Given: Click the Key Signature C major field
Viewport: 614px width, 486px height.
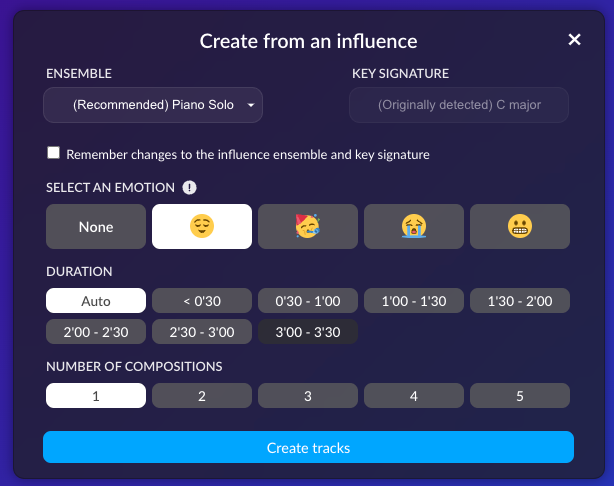Looking at the screenshot, I should pos(459,105).
